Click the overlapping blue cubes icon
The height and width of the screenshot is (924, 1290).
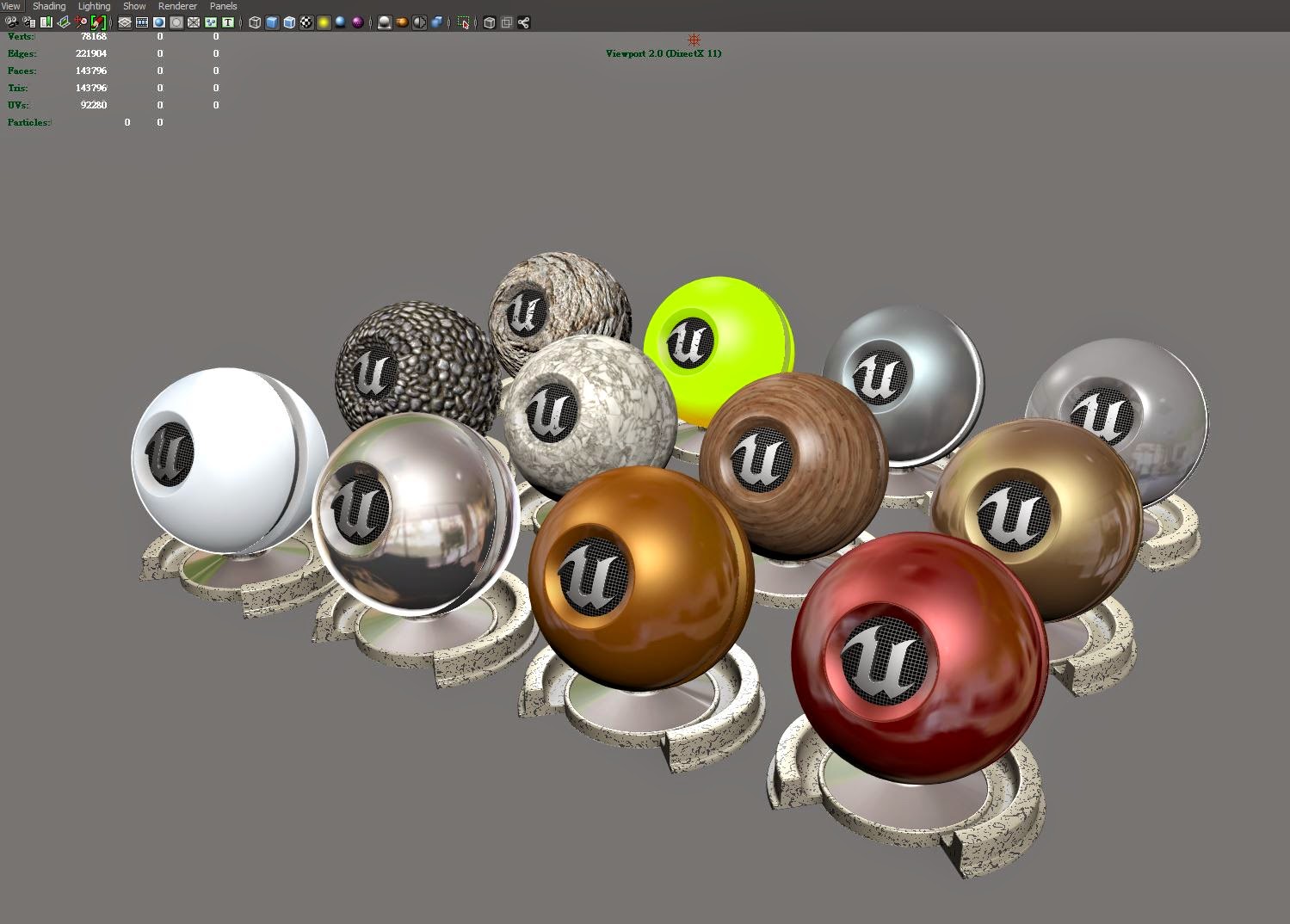point(437,22)
